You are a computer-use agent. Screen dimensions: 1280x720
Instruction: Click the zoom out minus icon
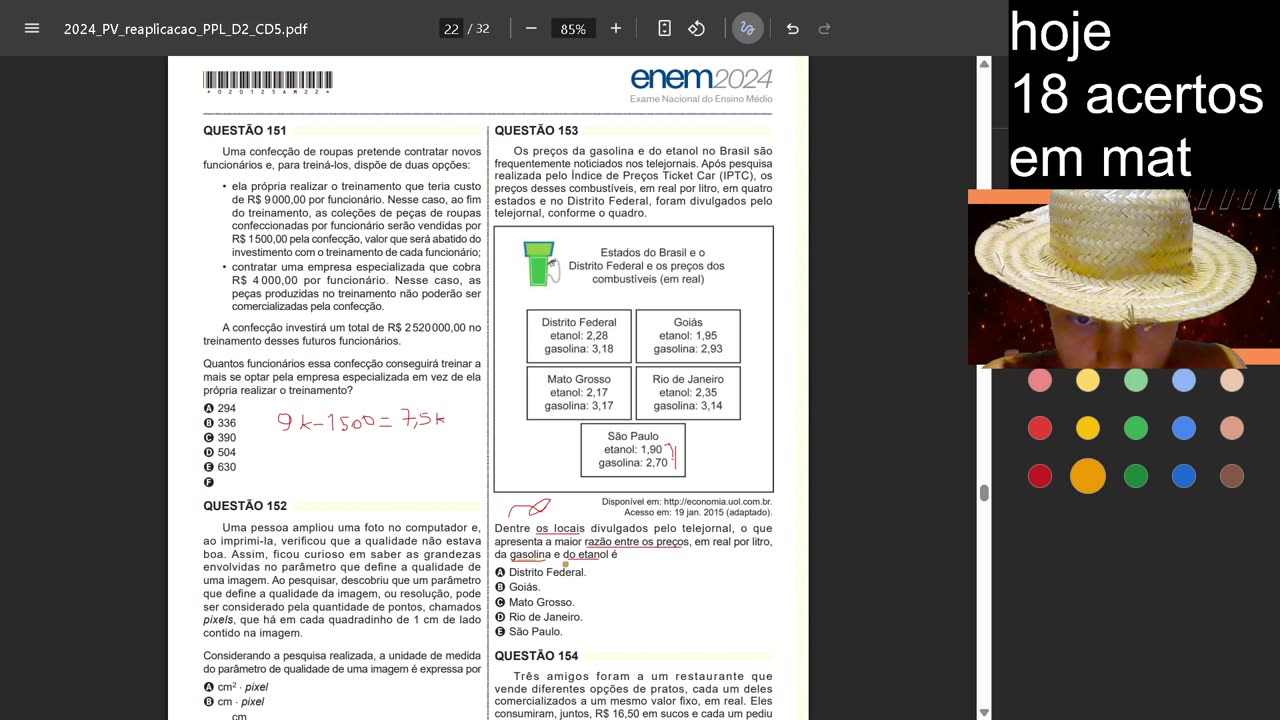pyautogui.click(x=531, y=28)
